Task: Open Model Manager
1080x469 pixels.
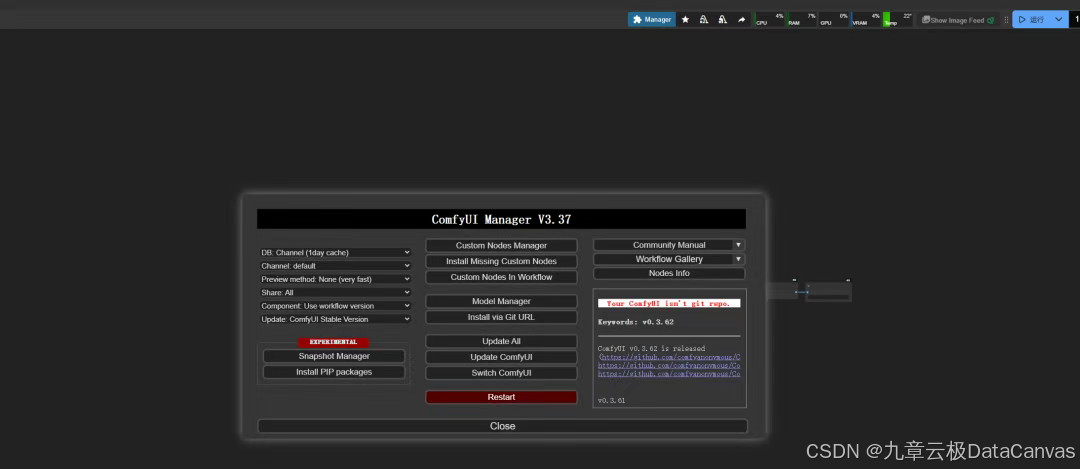Action: click(x=501, y=301)
